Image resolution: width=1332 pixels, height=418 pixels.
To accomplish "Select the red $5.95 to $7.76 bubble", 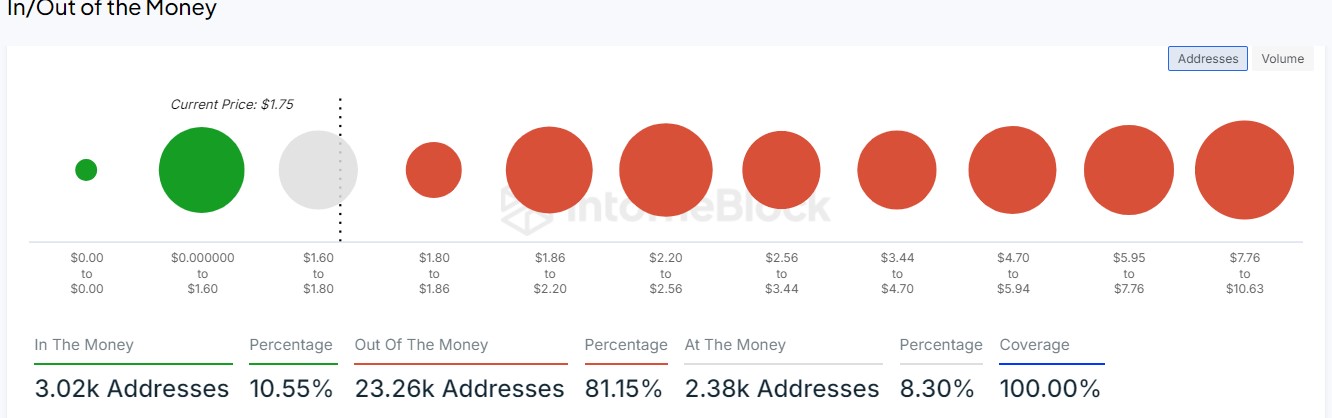I will click(x=1128, y=170).
